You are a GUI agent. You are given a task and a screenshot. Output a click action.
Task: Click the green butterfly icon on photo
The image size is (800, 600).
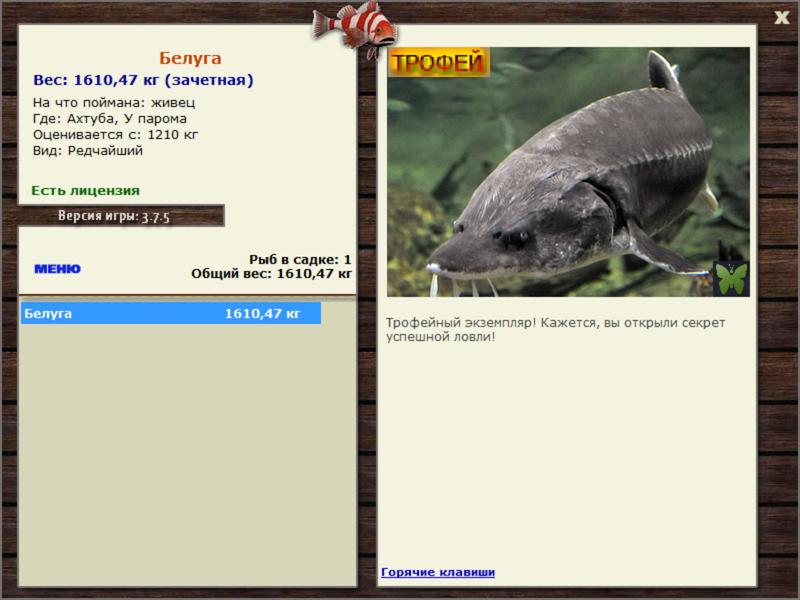pyautogui.click(x=731, y=279)
